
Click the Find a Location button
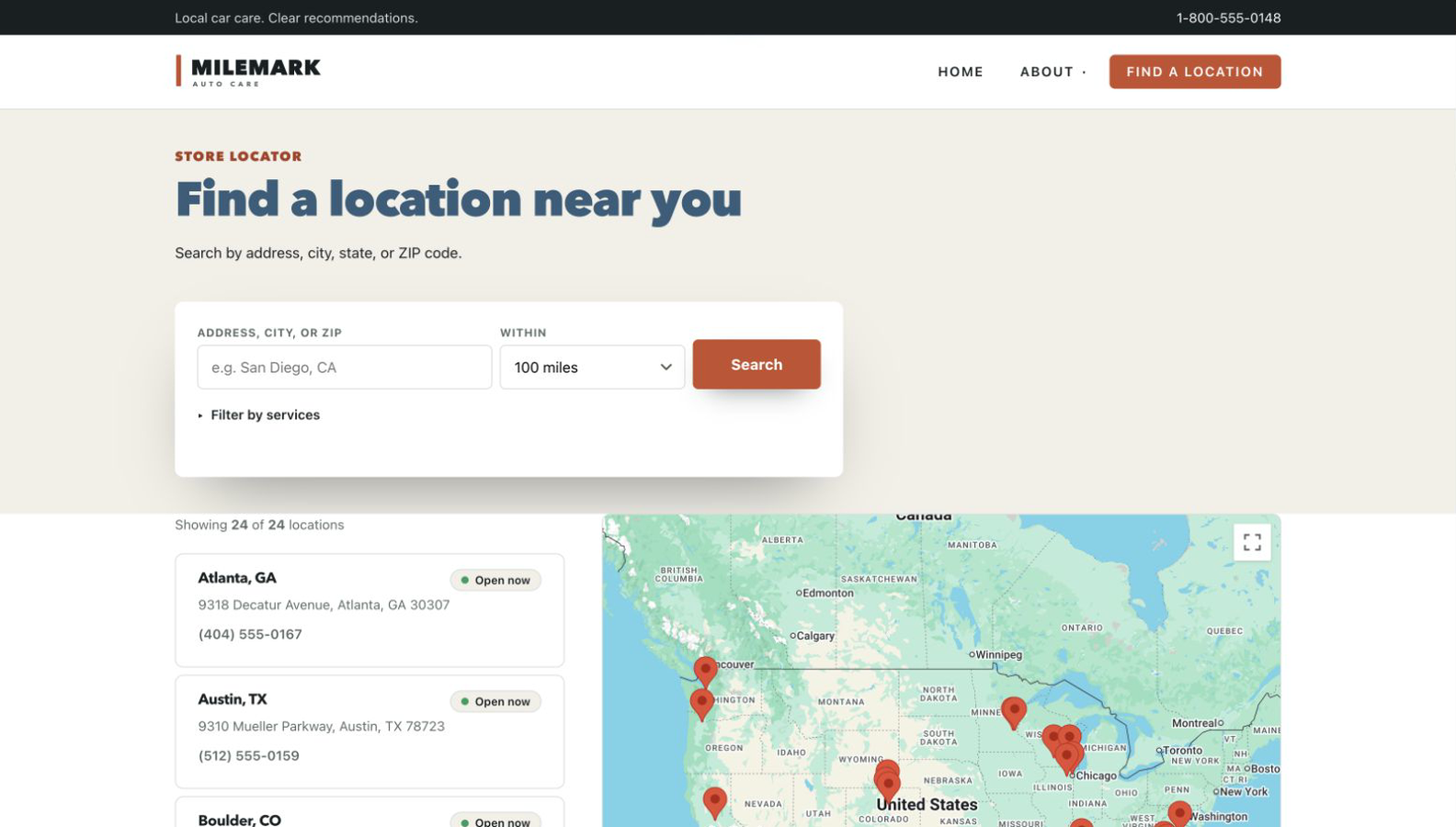(x=1195, y=72)
